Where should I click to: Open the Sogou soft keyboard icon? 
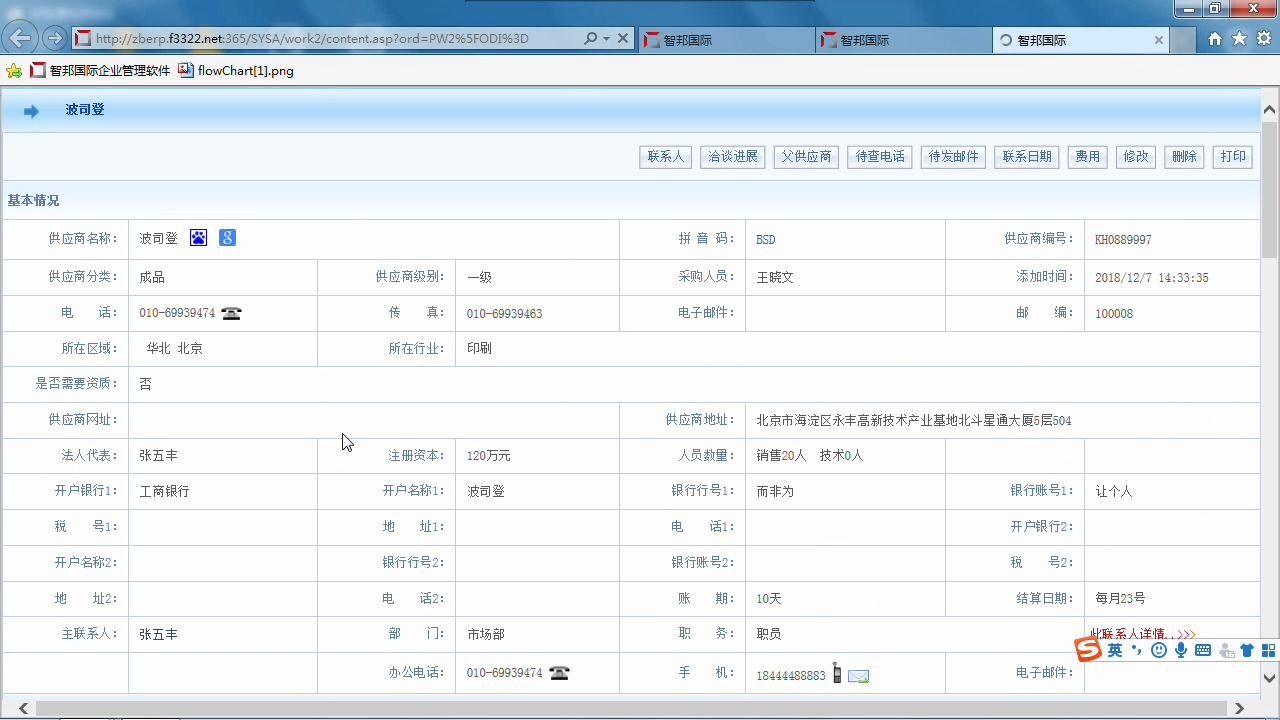1203,650
